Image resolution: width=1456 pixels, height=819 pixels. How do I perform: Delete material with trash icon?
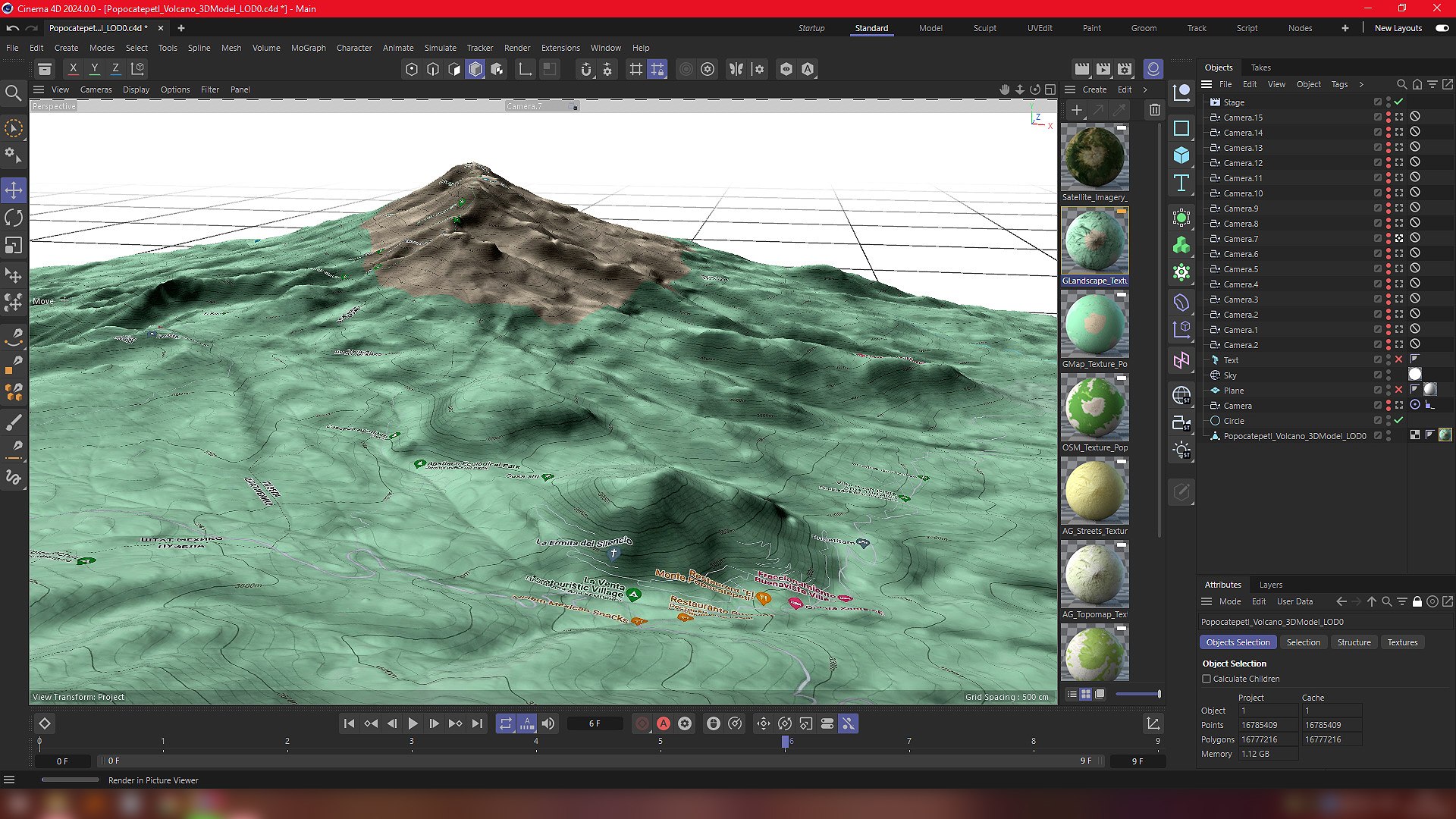1154,110
